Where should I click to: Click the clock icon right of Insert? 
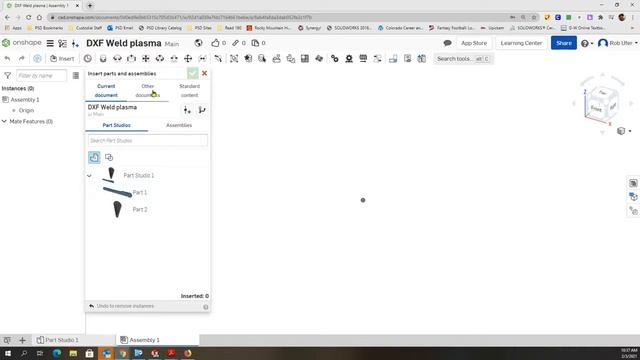point(88,59)
